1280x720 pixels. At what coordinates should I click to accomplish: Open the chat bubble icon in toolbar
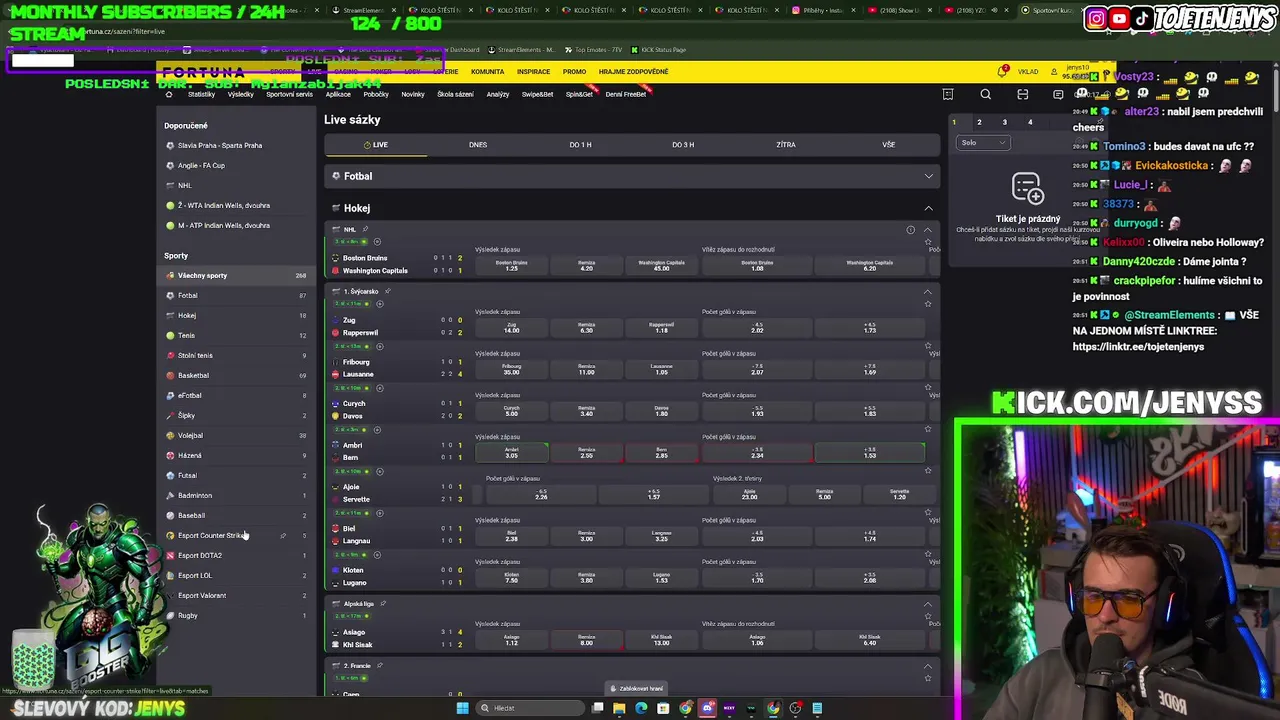[x=1058, y=94]
